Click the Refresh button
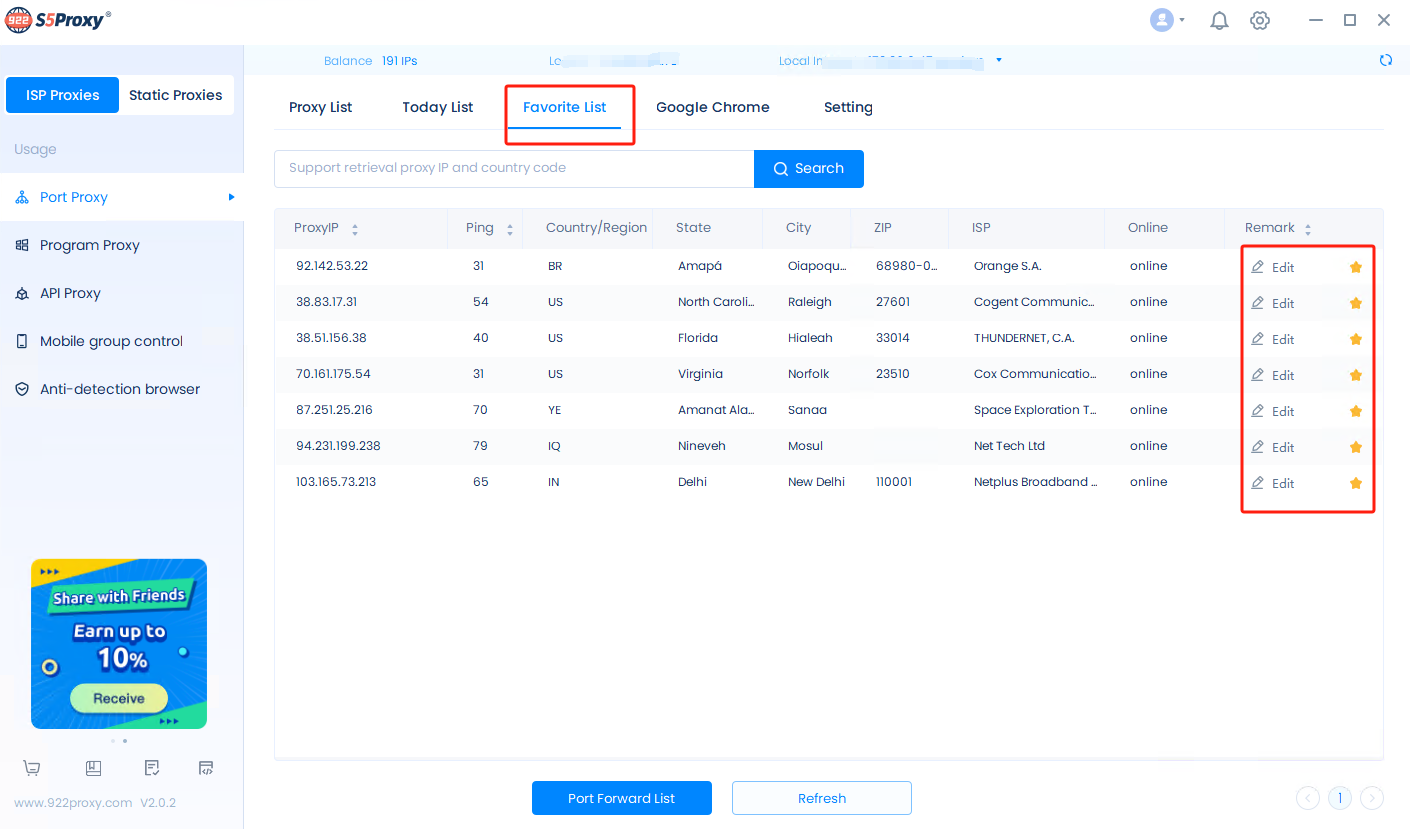The height and width of the screenshot is (829, 1410). click(822, 798)
